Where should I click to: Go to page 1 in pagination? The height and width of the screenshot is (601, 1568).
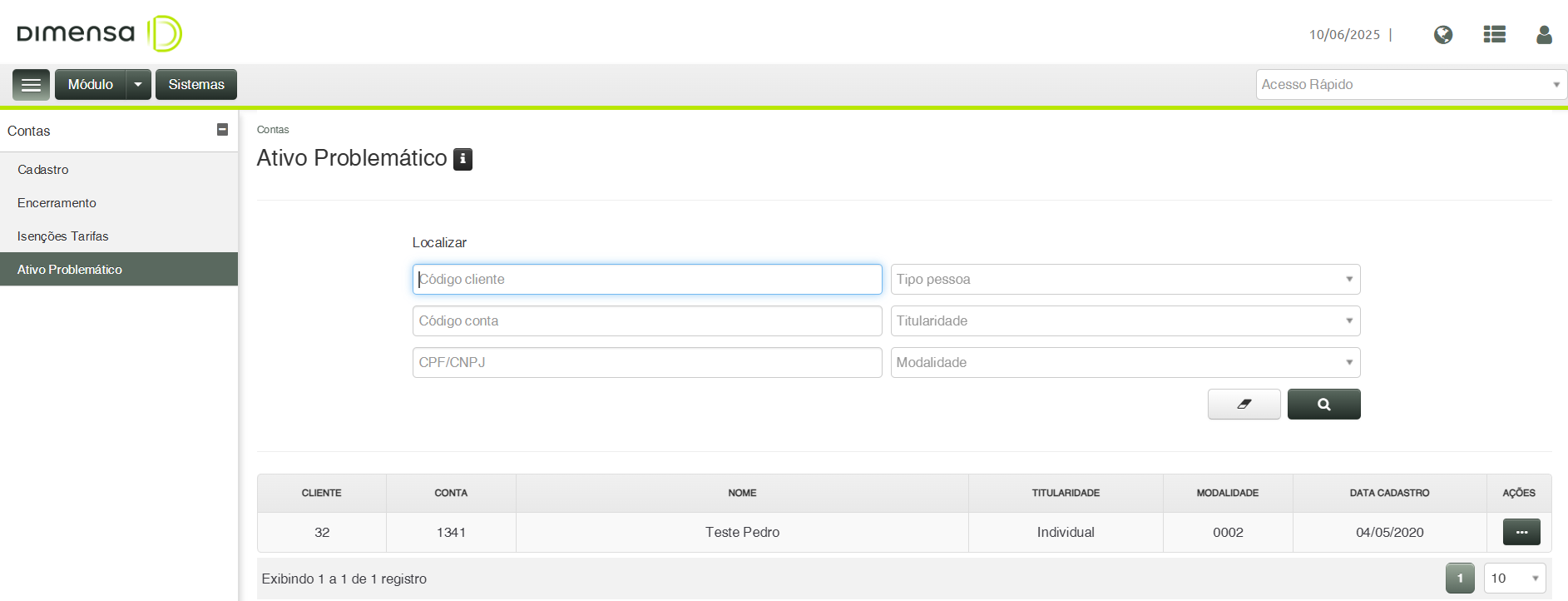pos(1459,579)
